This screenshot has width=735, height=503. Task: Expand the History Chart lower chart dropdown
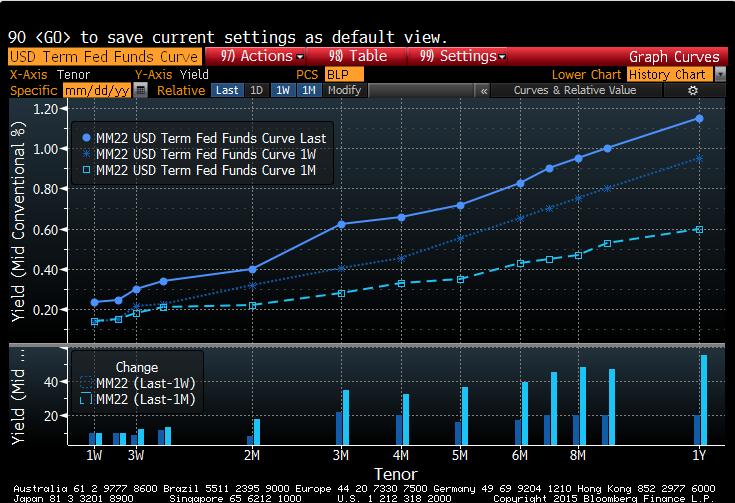720,75
